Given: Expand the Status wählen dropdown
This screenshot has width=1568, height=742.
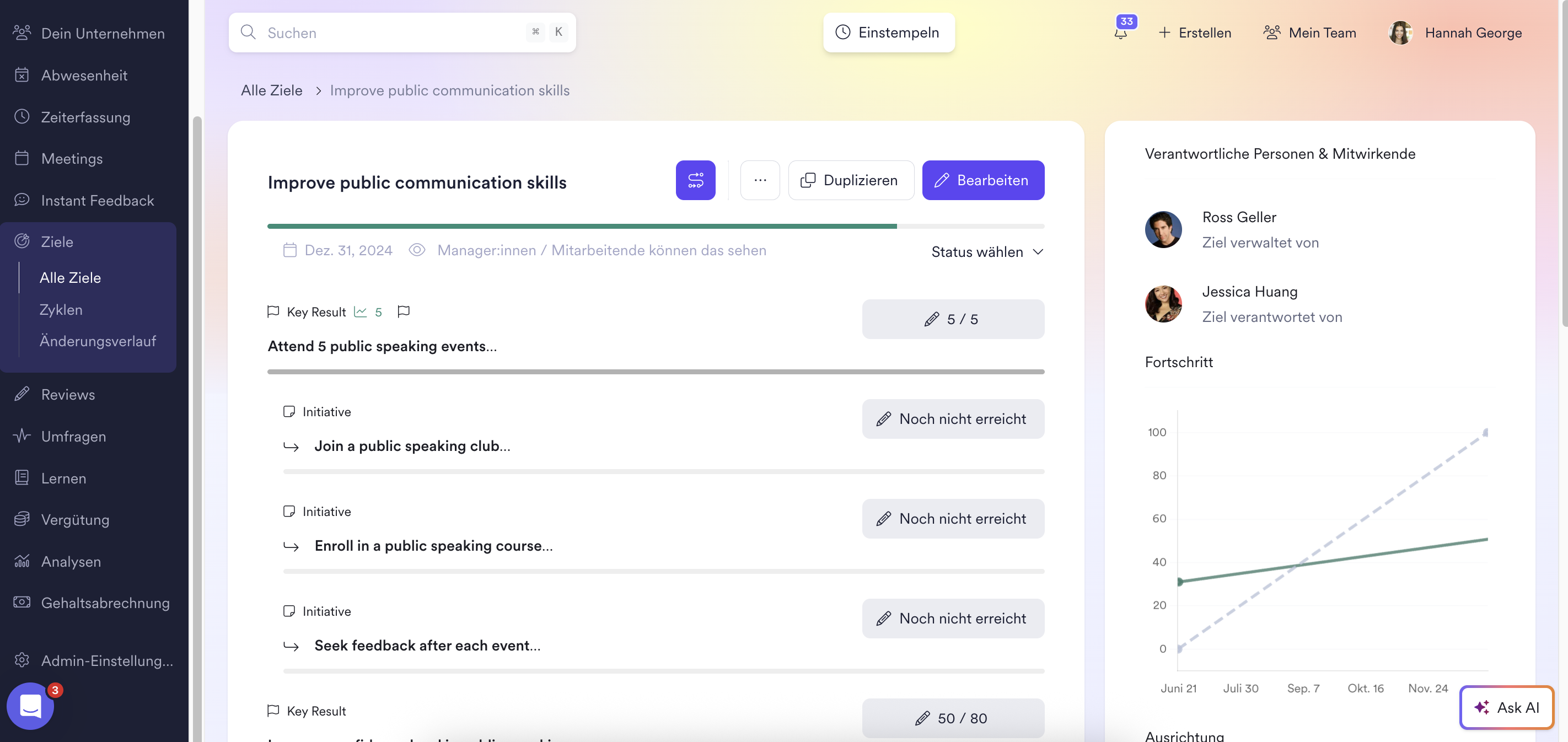Looking at the screenshot, I should [987, 252].
